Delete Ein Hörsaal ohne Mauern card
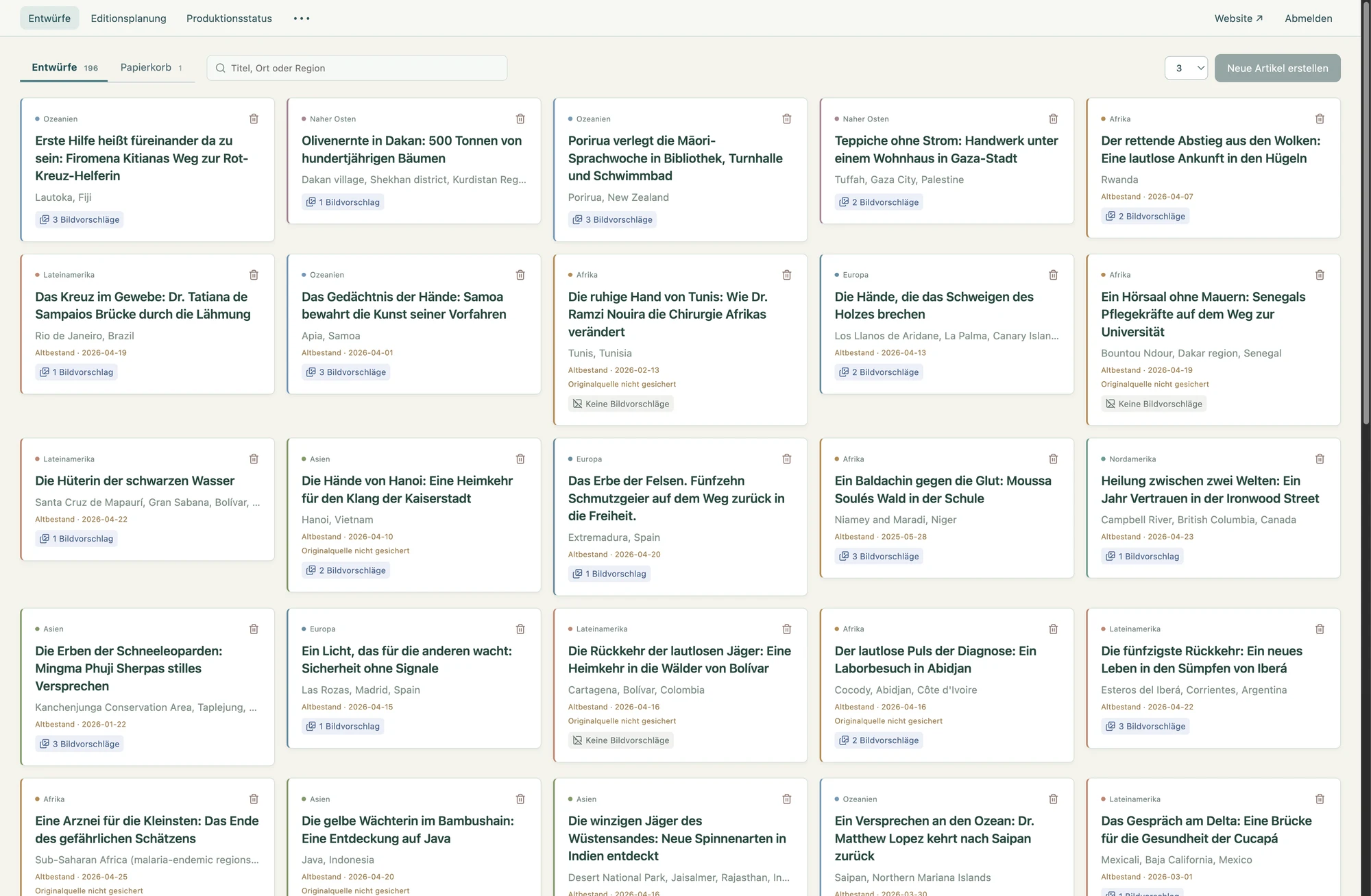This screenshot has height=896, width=1371. pos(1320,275)
